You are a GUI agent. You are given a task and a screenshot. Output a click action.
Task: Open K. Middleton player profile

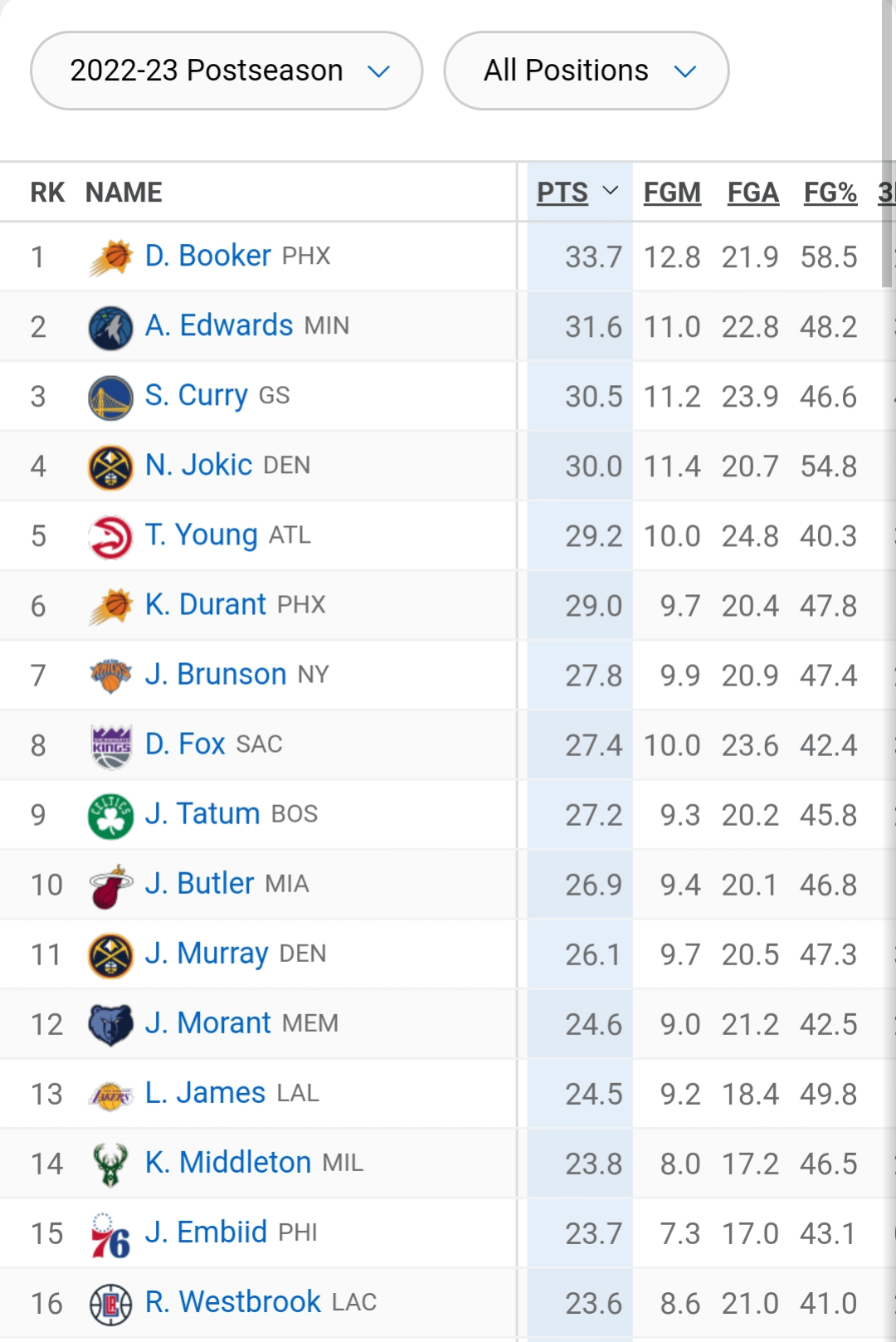(228, 1163)
